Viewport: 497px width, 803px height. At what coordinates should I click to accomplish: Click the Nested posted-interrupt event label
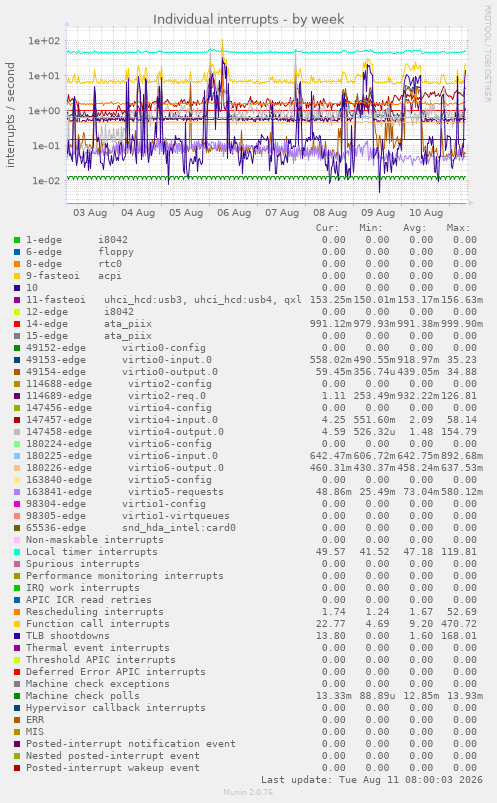[113, 756]
